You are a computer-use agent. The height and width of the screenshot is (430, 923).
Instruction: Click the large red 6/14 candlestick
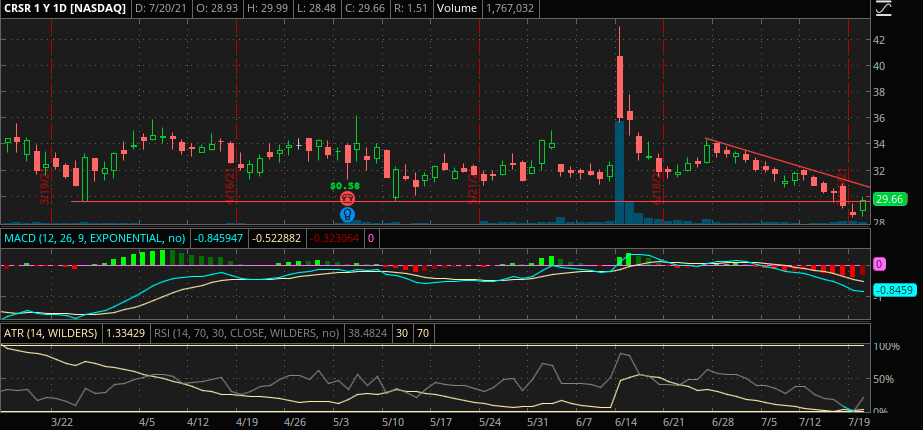(x=620, y=87)
